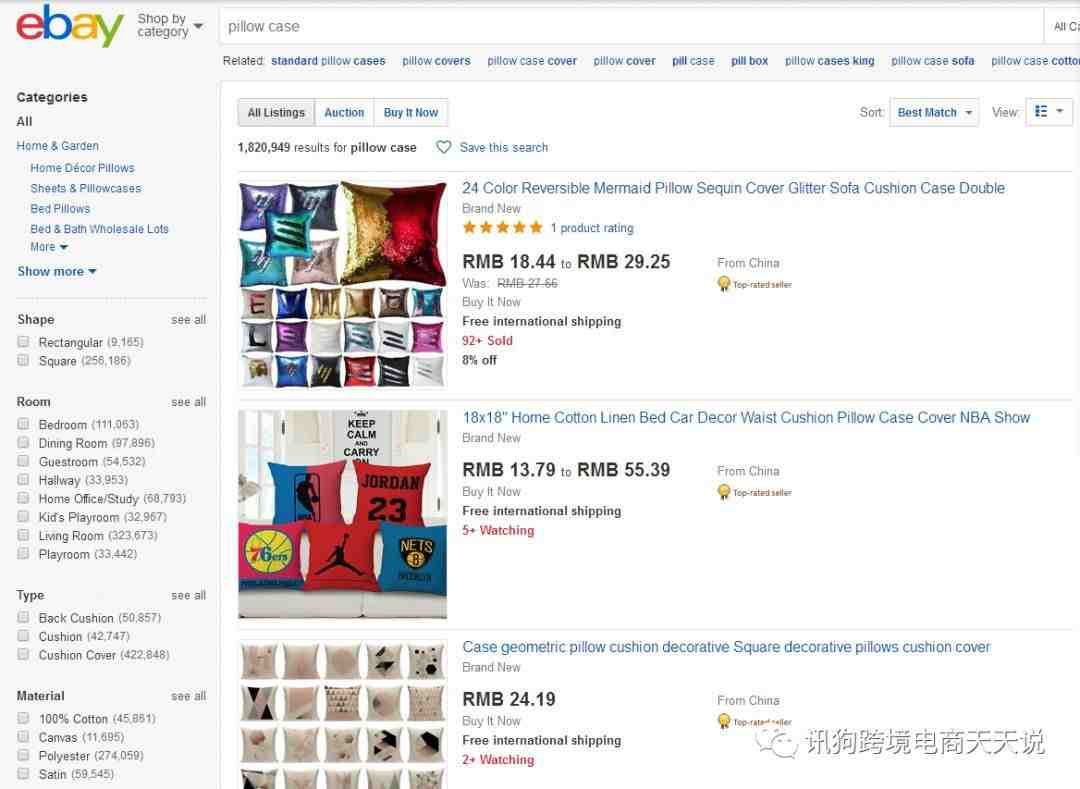Click the search field containing pillow case

[631, 27]
